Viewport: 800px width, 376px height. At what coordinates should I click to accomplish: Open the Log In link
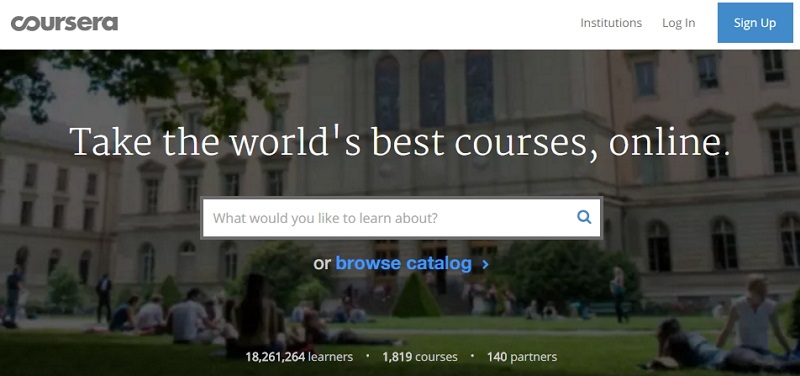point(679,23)
